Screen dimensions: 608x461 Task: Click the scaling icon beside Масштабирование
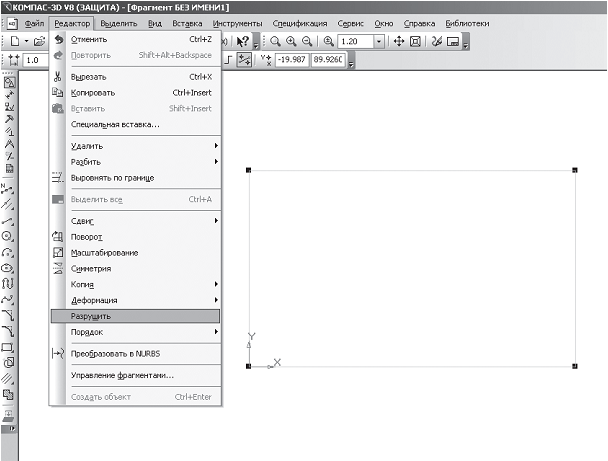point(58,252)
